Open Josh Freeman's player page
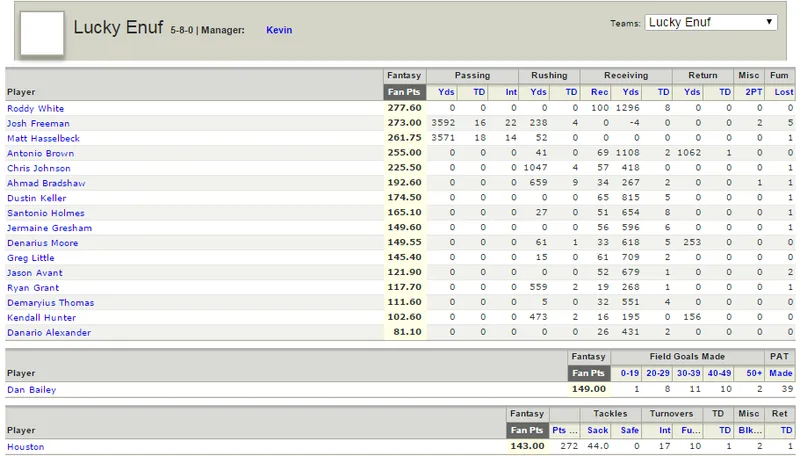 click(x=38, y=123)
